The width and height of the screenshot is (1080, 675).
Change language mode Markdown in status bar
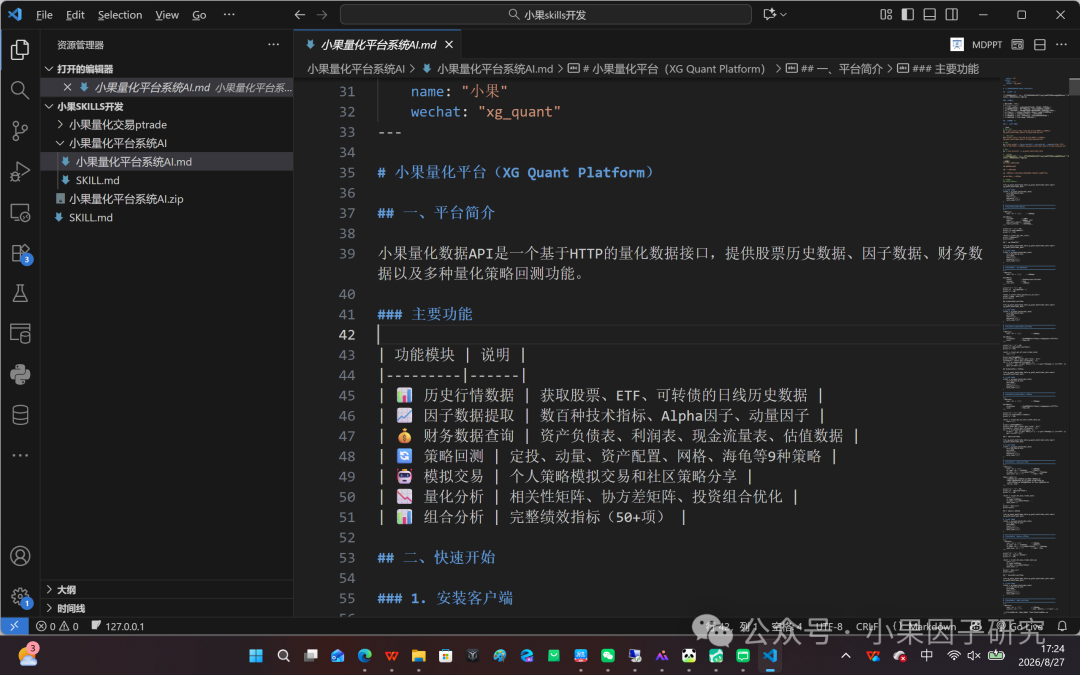(932, 626)
